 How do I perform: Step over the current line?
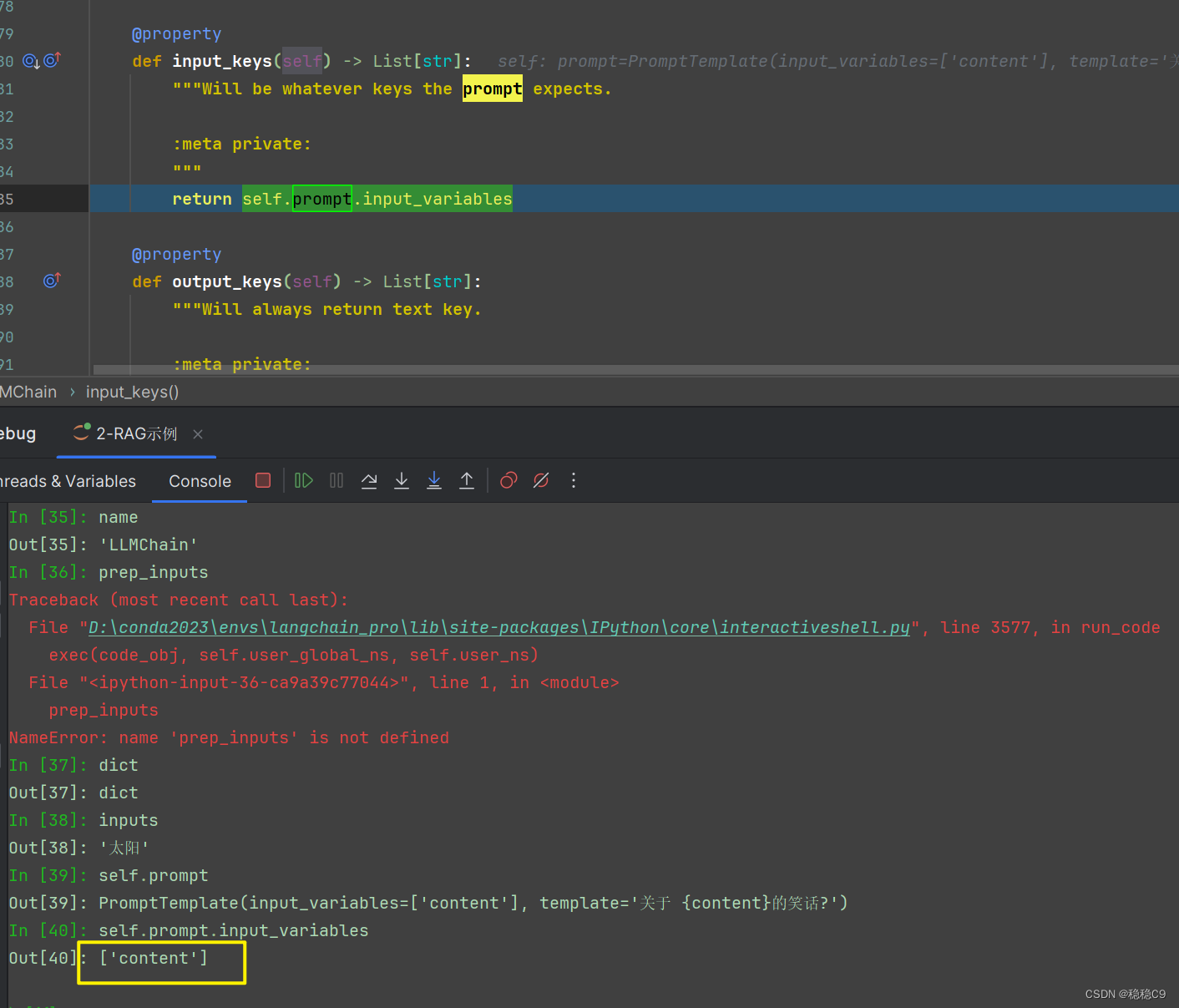click(x=369, y=480)
